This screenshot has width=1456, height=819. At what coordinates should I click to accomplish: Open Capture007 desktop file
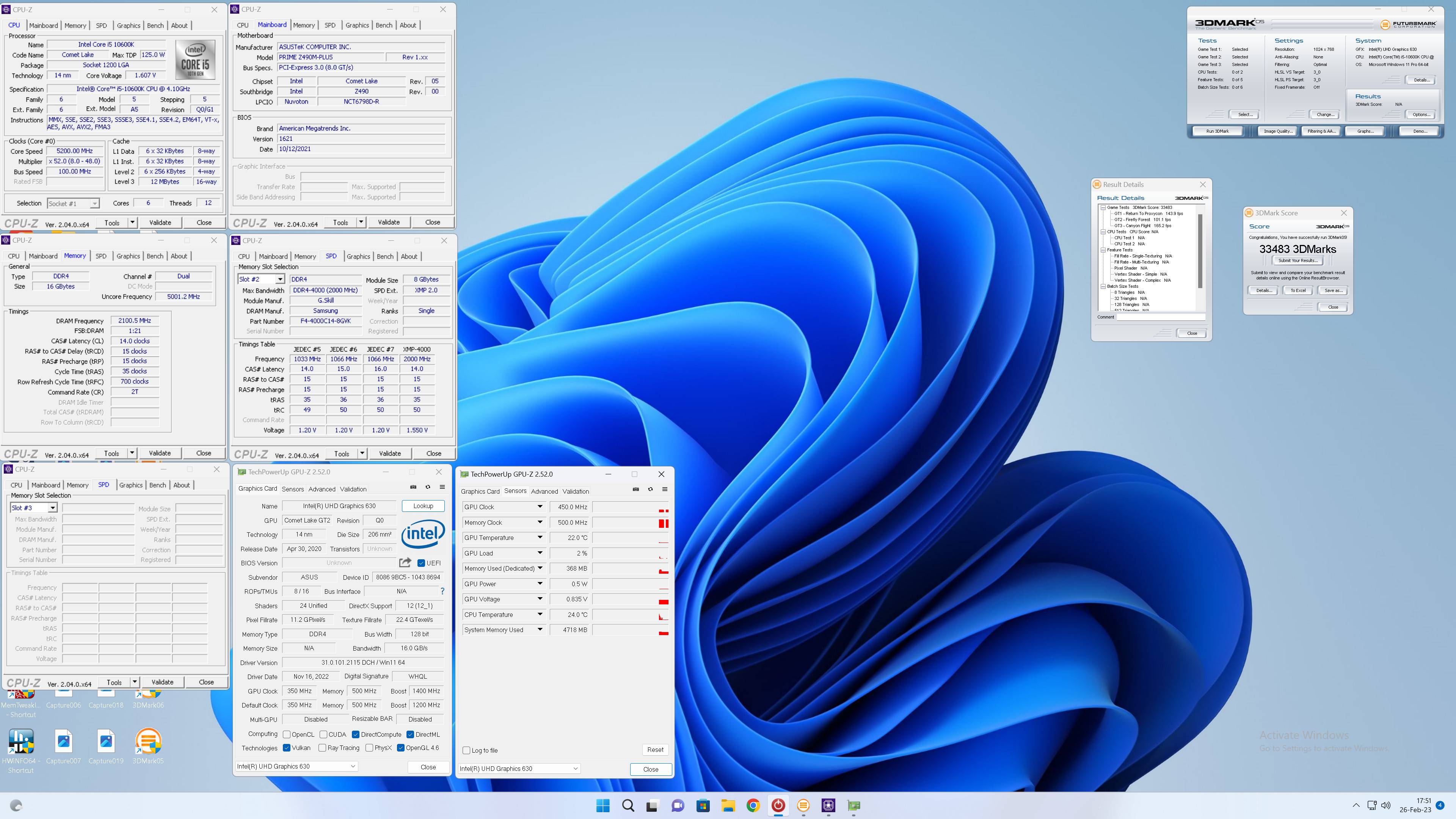click(x=63, y=746)
